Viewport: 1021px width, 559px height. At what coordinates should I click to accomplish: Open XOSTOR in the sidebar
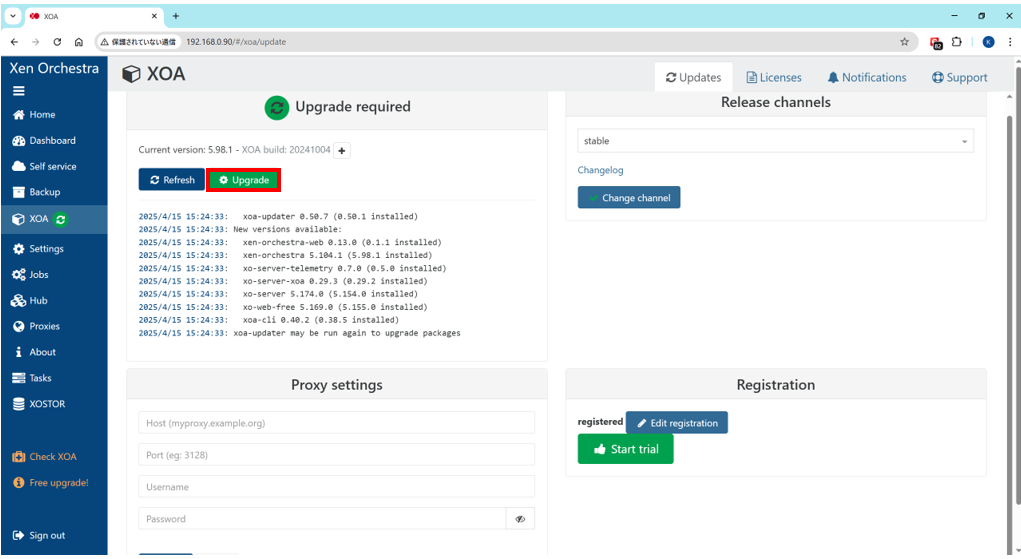pos(46,404)
